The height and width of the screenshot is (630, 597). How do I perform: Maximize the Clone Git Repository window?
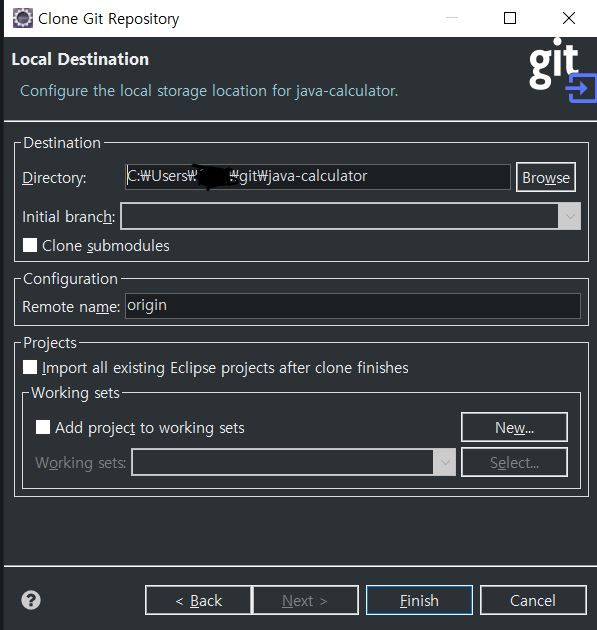510,18
